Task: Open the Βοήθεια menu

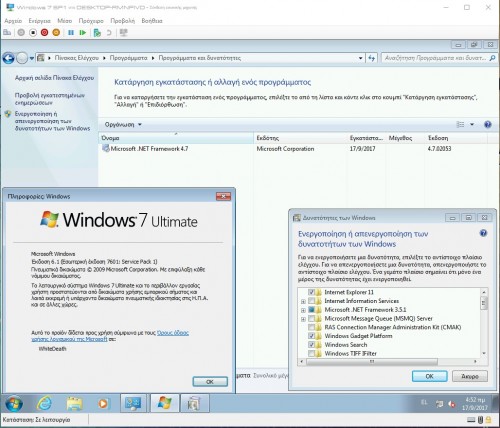Action: click(152, 21)
